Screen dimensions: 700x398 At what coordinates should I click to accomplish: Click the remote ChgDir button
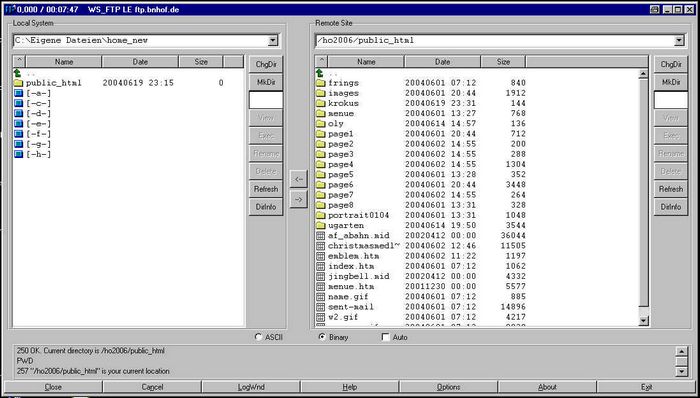pyautogui.click(x=671, y=64)
